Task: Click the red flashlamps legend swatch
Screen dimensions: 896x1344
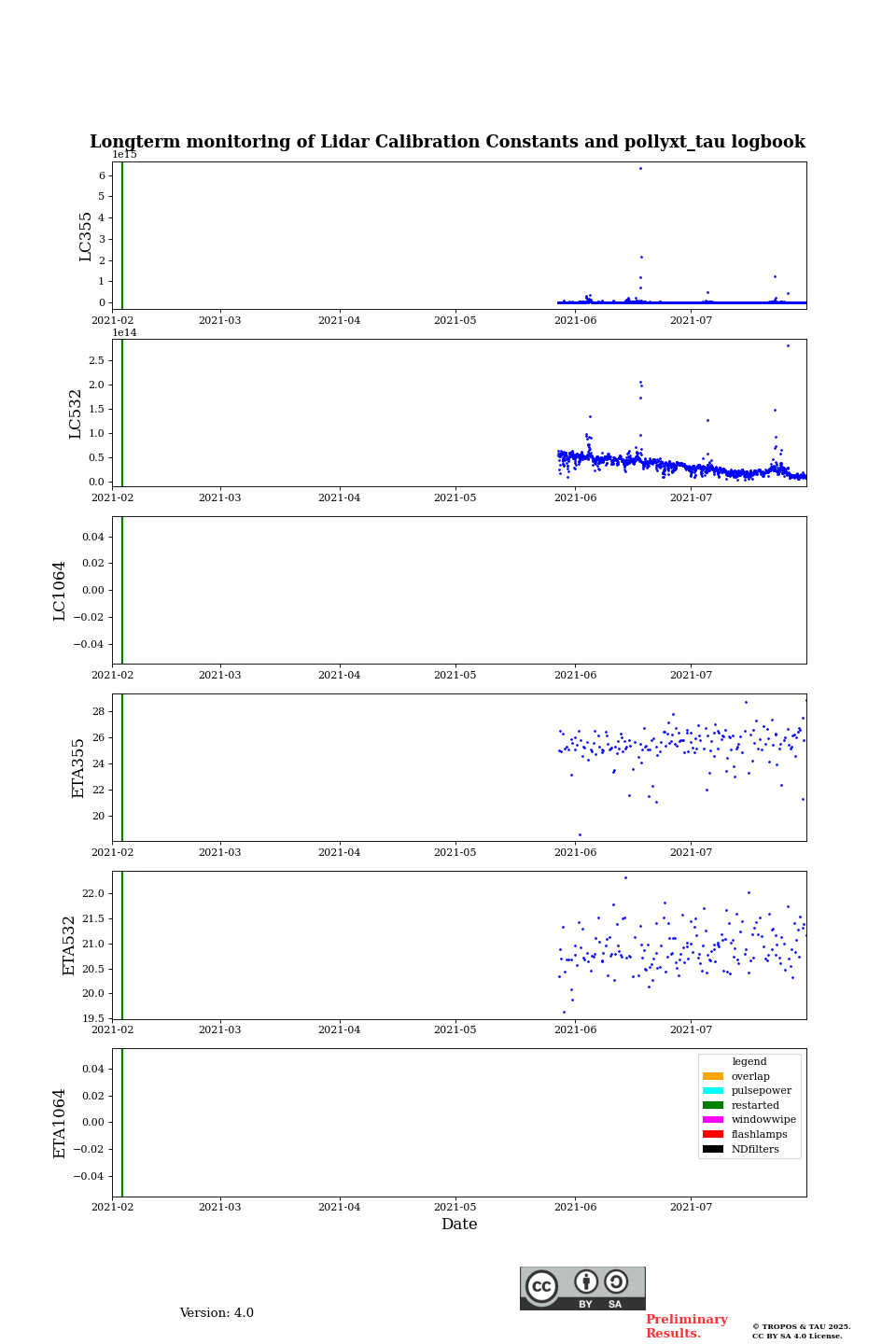Action: [713, 1134]
